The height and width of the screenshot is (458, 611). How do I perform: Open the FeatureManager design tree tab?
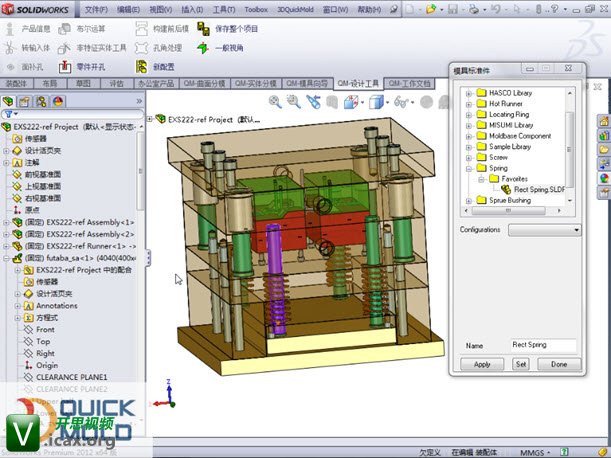tap(8, 101)
